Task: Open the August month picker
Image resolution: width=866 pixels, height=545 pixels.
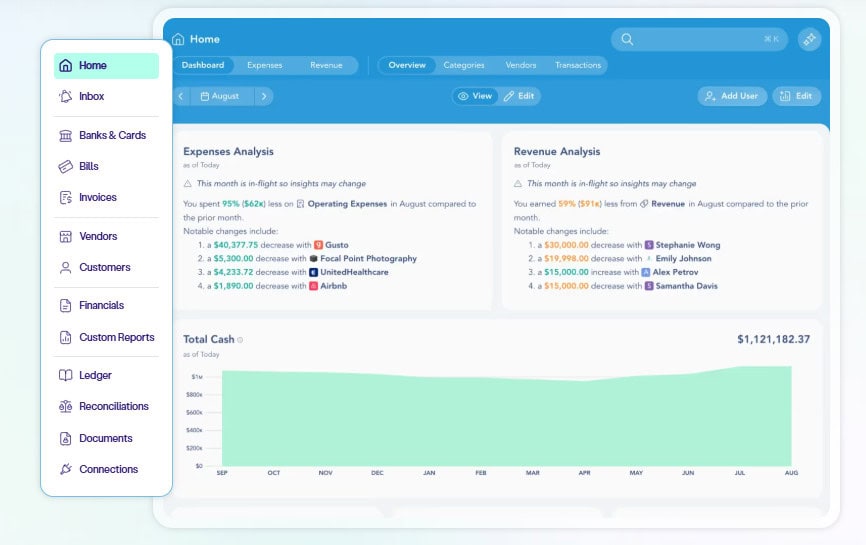Action: point(220,96)
